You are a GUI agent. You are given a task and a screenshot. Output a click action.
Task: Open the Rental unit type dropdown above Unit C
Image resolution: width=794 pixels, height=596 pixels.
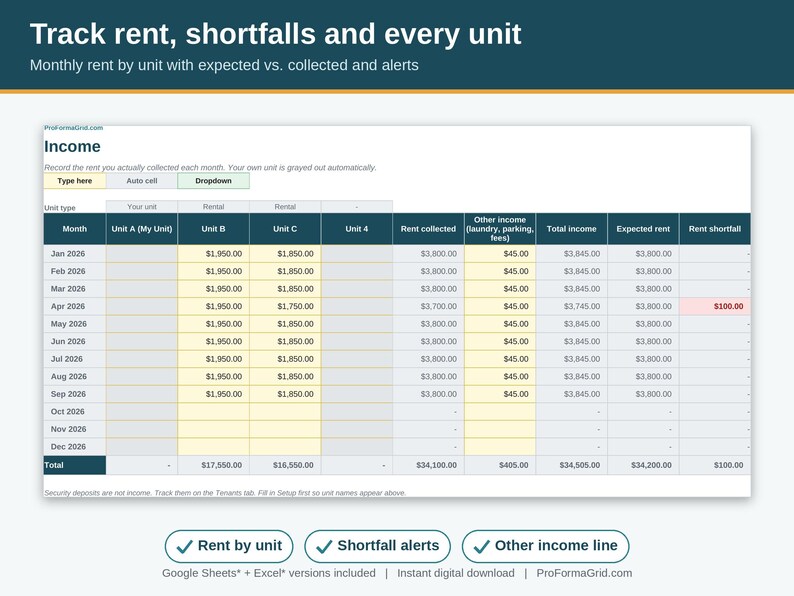(285, 207)
